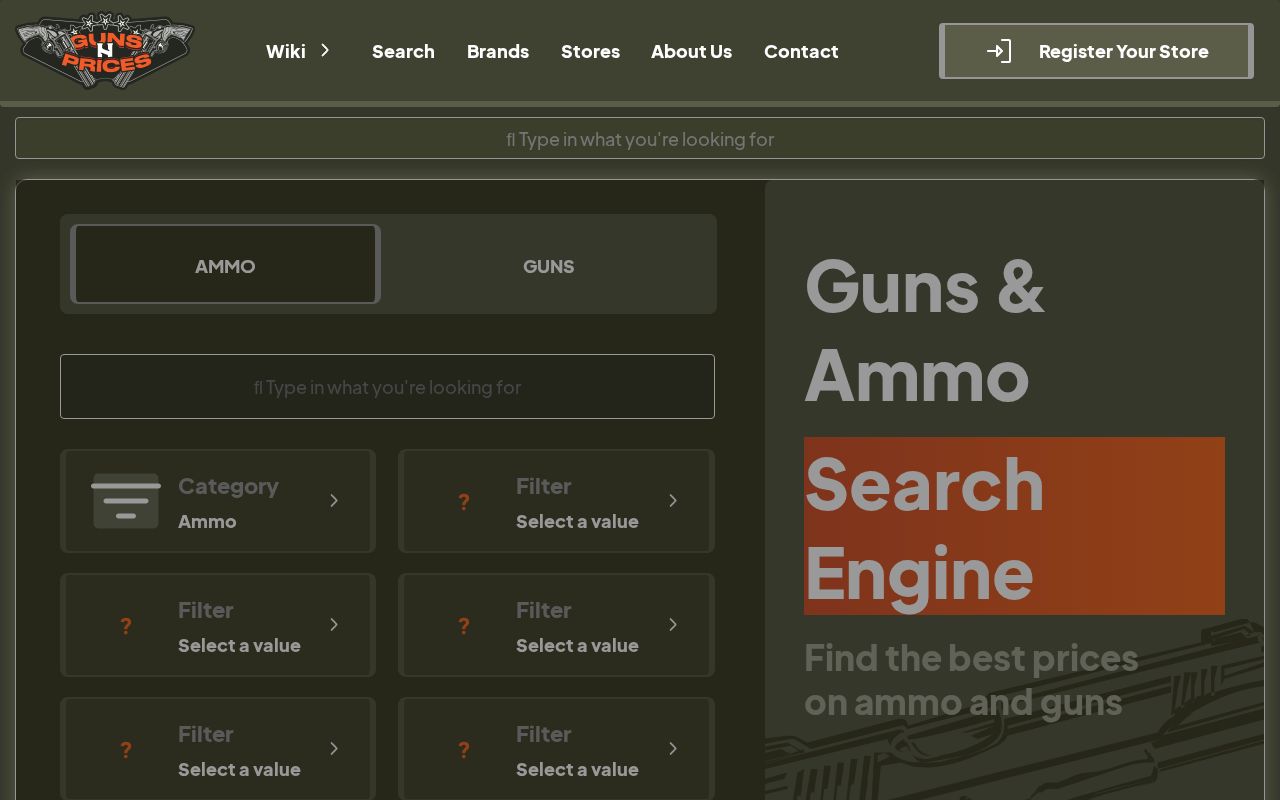This screenshot has width=1280, height=800.
Task: Click the search field below the AMMO/GUNS toggle
Action: (387, 386)
